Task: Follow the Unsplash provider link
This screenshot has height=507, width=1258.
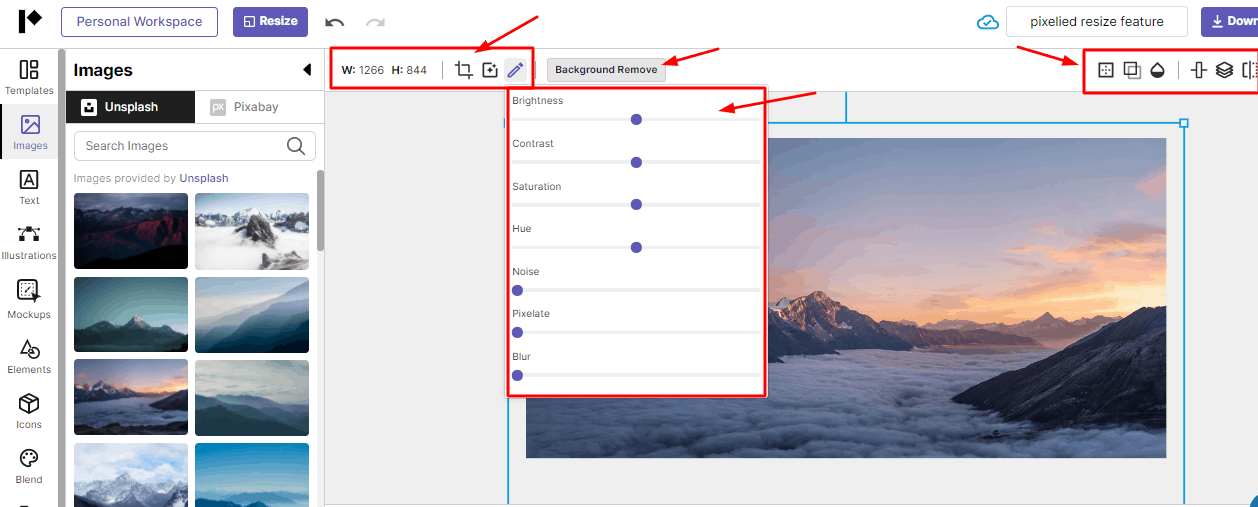Action: coord(204,178)
